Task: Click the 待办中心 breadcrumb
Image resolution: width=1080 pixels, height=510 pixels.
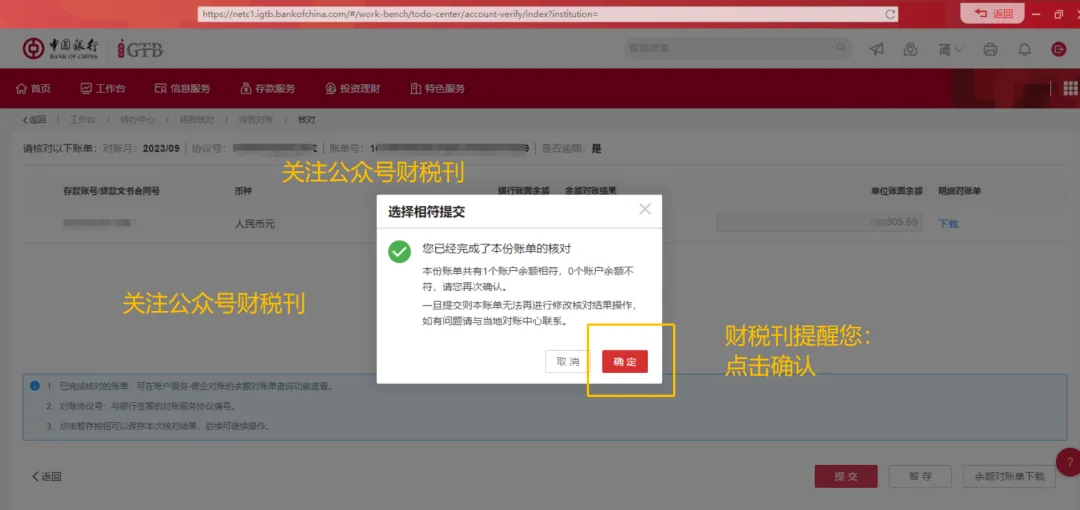Action: click(138, 120)
